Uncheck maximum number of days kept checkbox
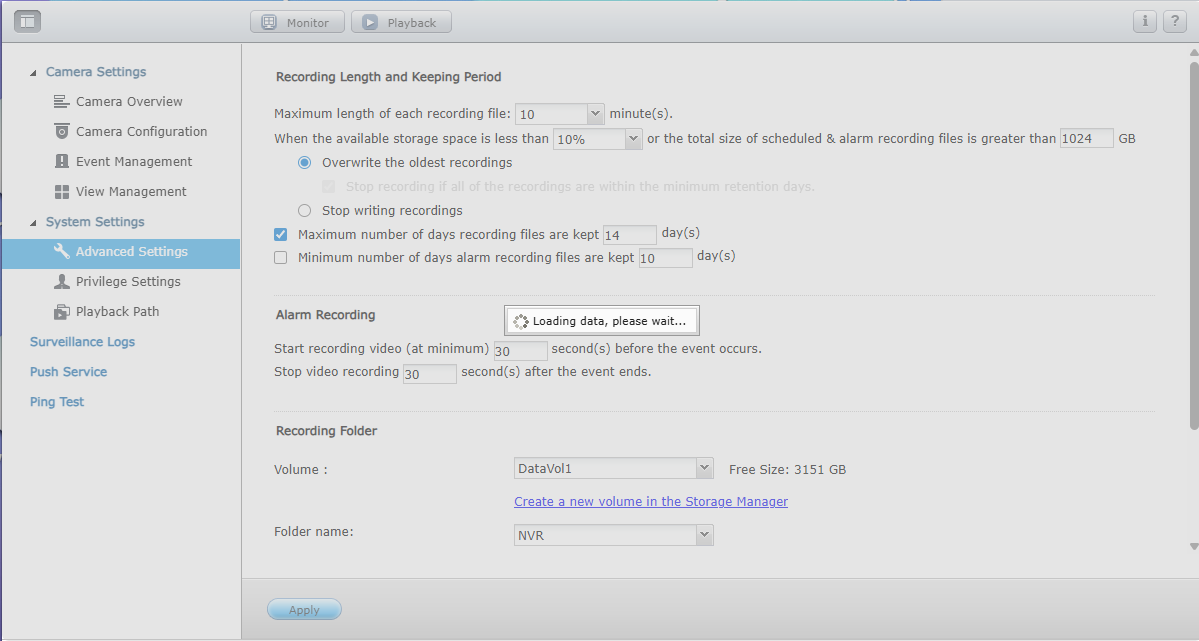 (x=281, y=234)
